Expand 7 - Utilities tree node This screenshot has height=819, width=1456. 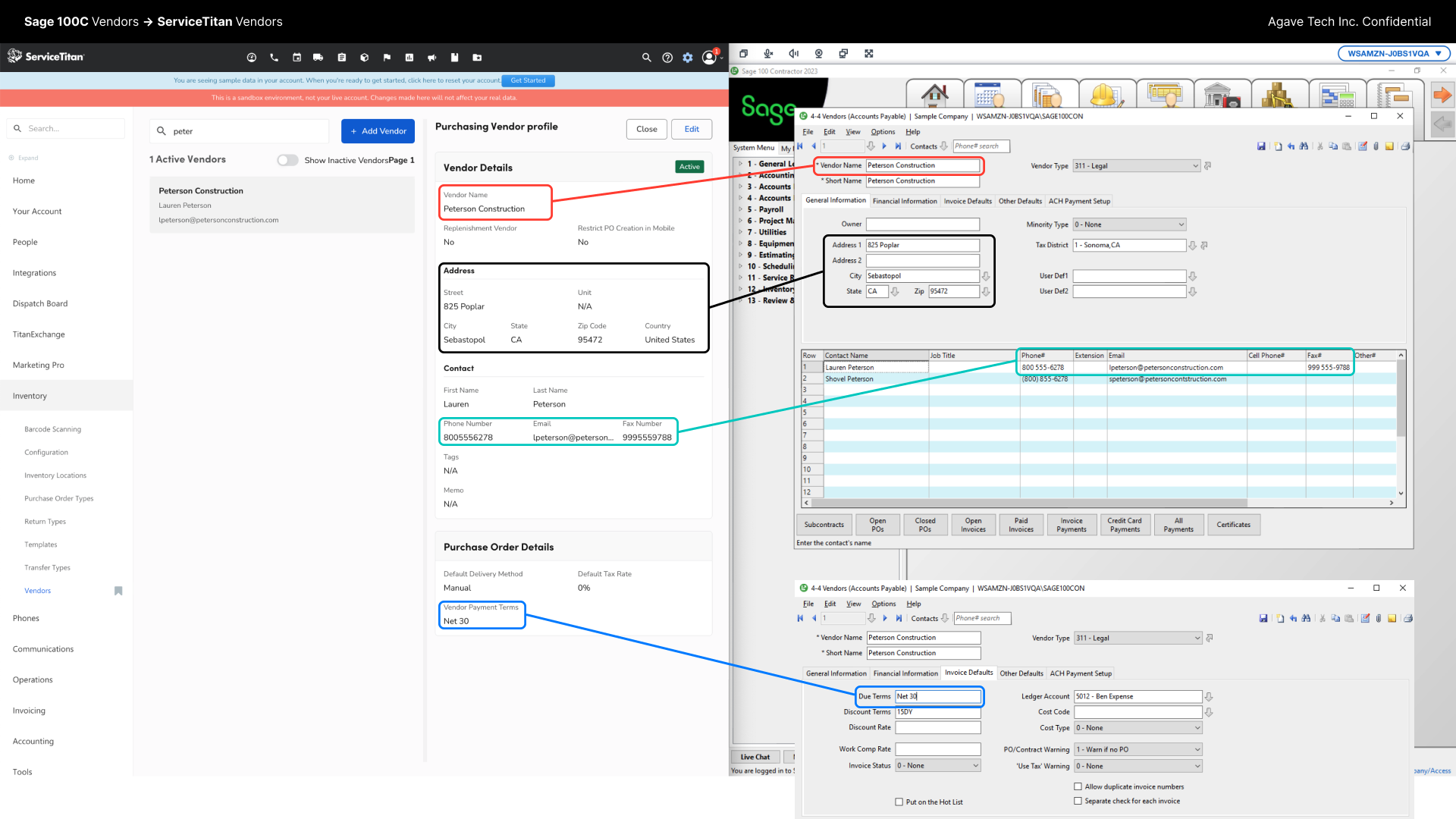click(x=741, y=232)
